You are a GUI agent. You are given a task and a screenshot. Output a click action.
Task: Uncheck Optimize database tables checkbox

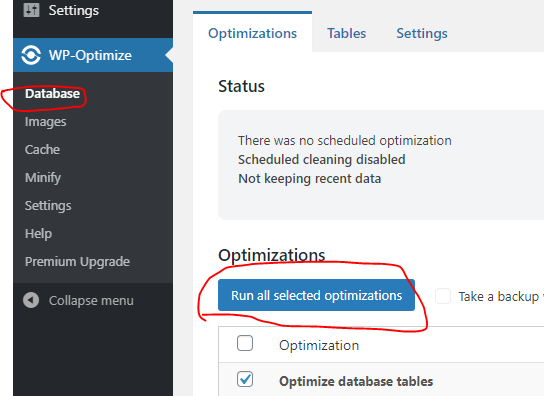245,379
